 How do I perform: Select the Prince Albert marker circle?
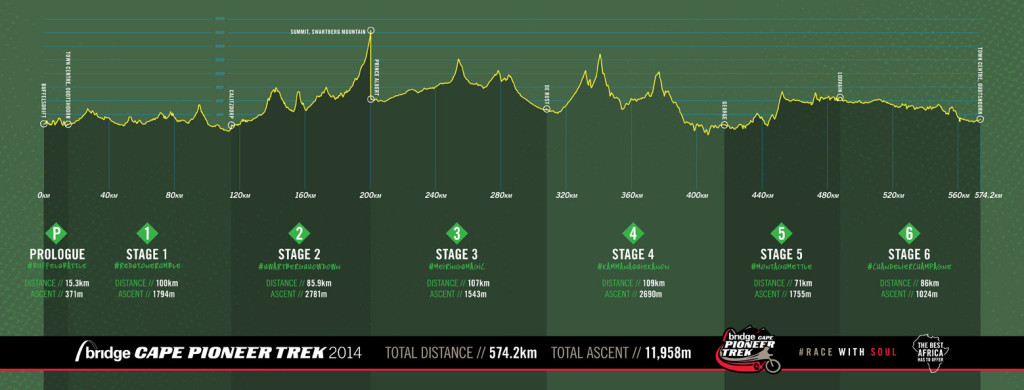pos(371,99)
